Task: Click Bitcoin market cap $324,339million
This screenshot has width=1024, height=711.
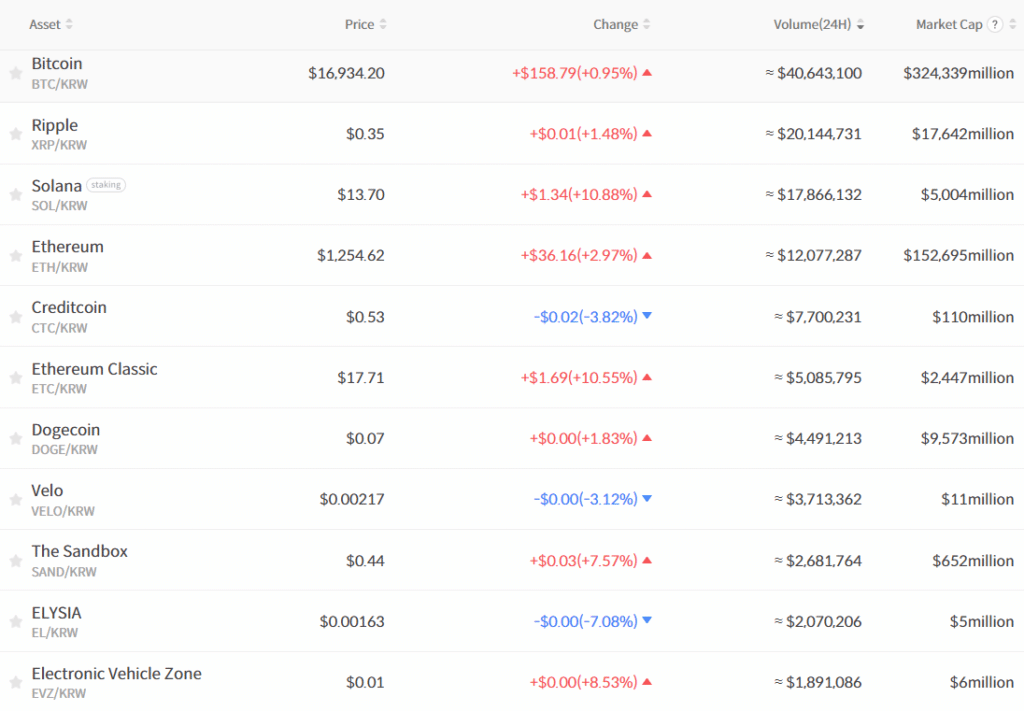Action: point(959,73)
